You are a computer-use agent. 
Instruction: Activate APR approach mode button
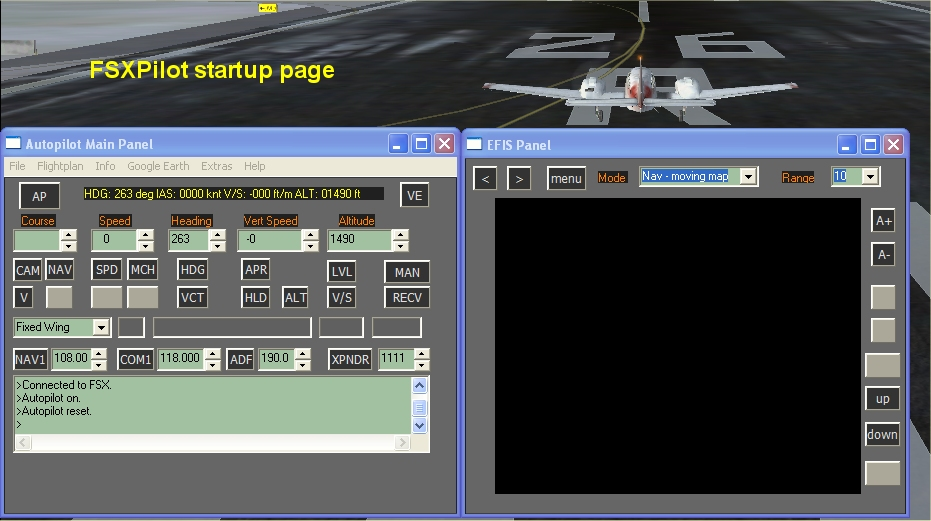256,270
